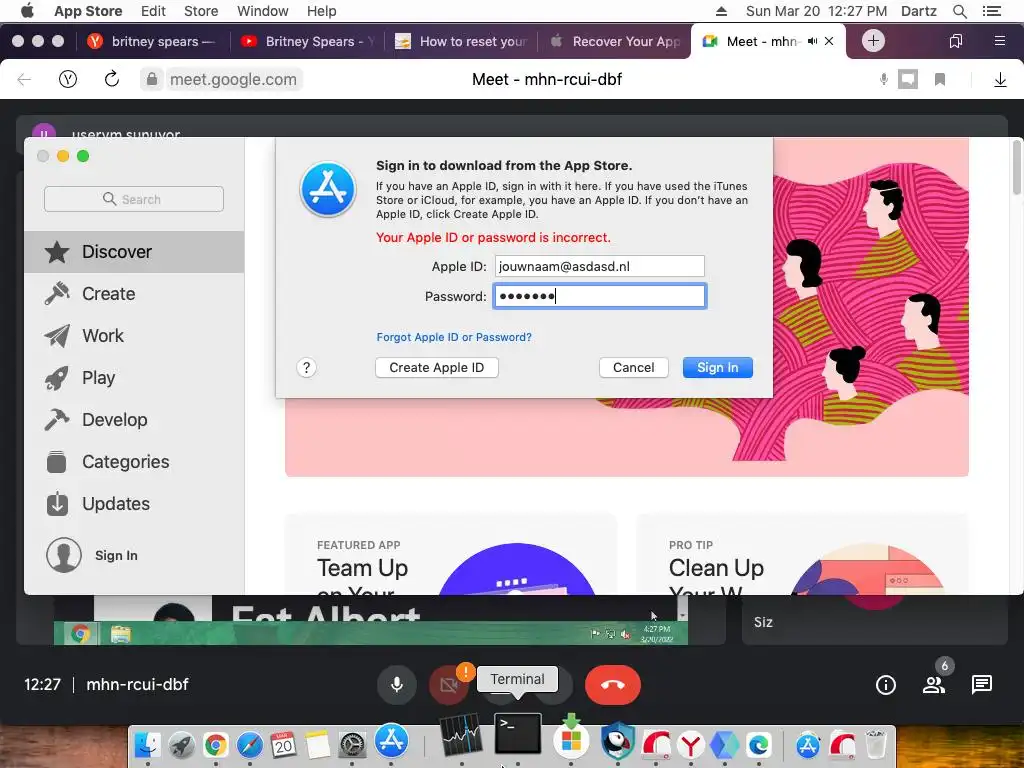Viewport: 1024px width, 768px height.
Task: Open Categories in App Store sidebar
Action: [x=134, y=462]
